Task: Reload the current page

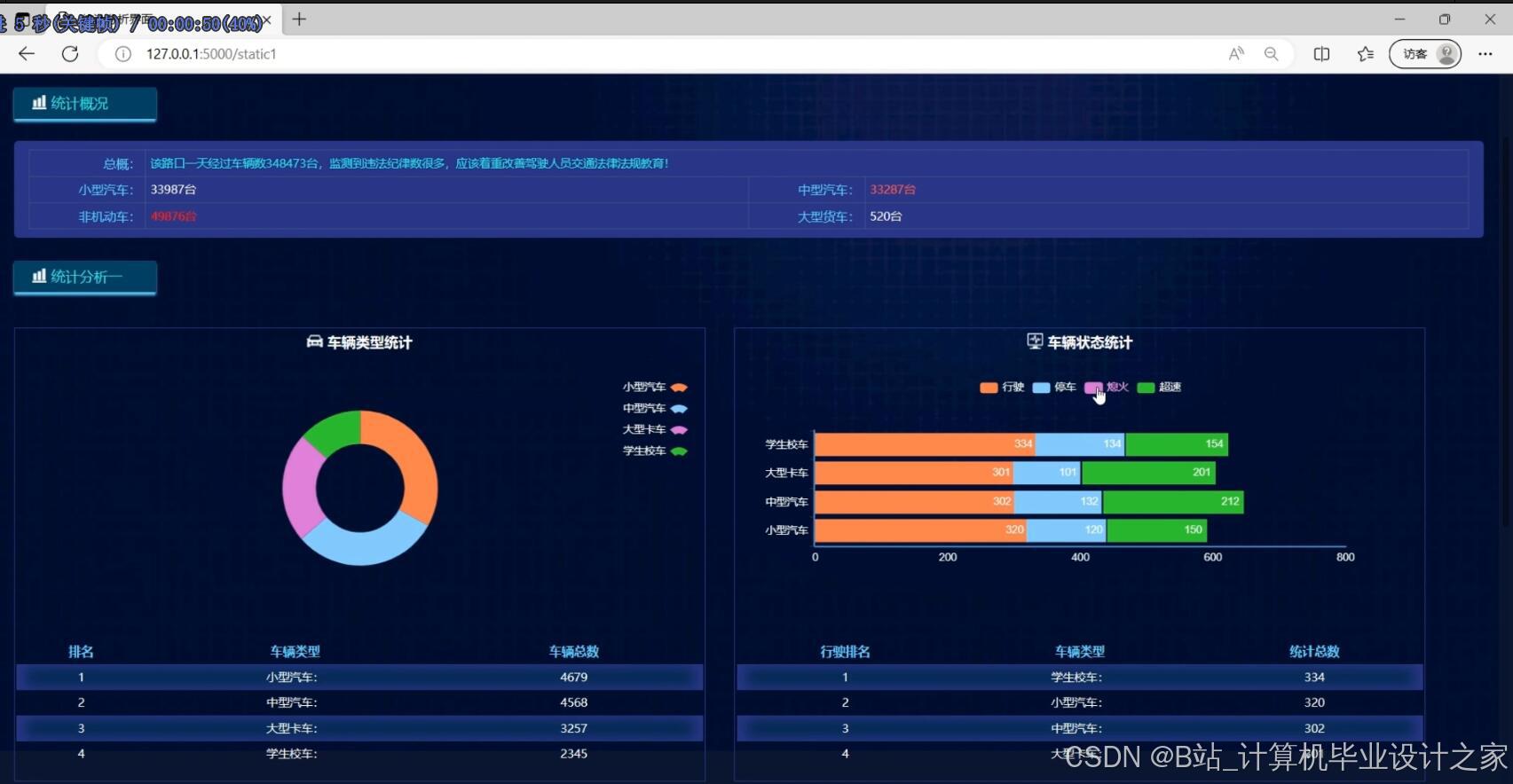Action: click(70, 54)
